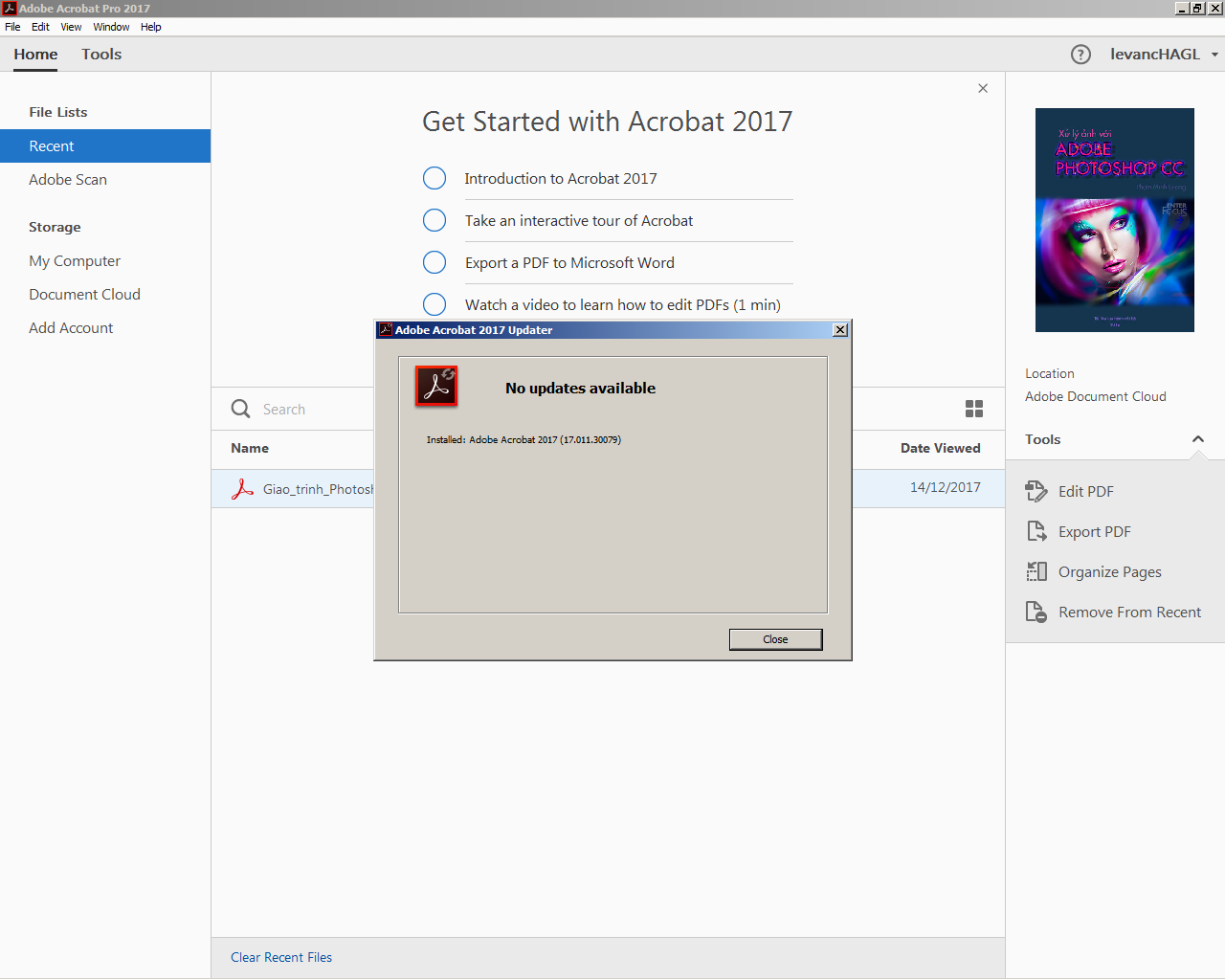This screenshot has height=980, width=1225.
Task: Click Adobe Acrobat Pro app title icon
Action: click(x=9, y=9)
